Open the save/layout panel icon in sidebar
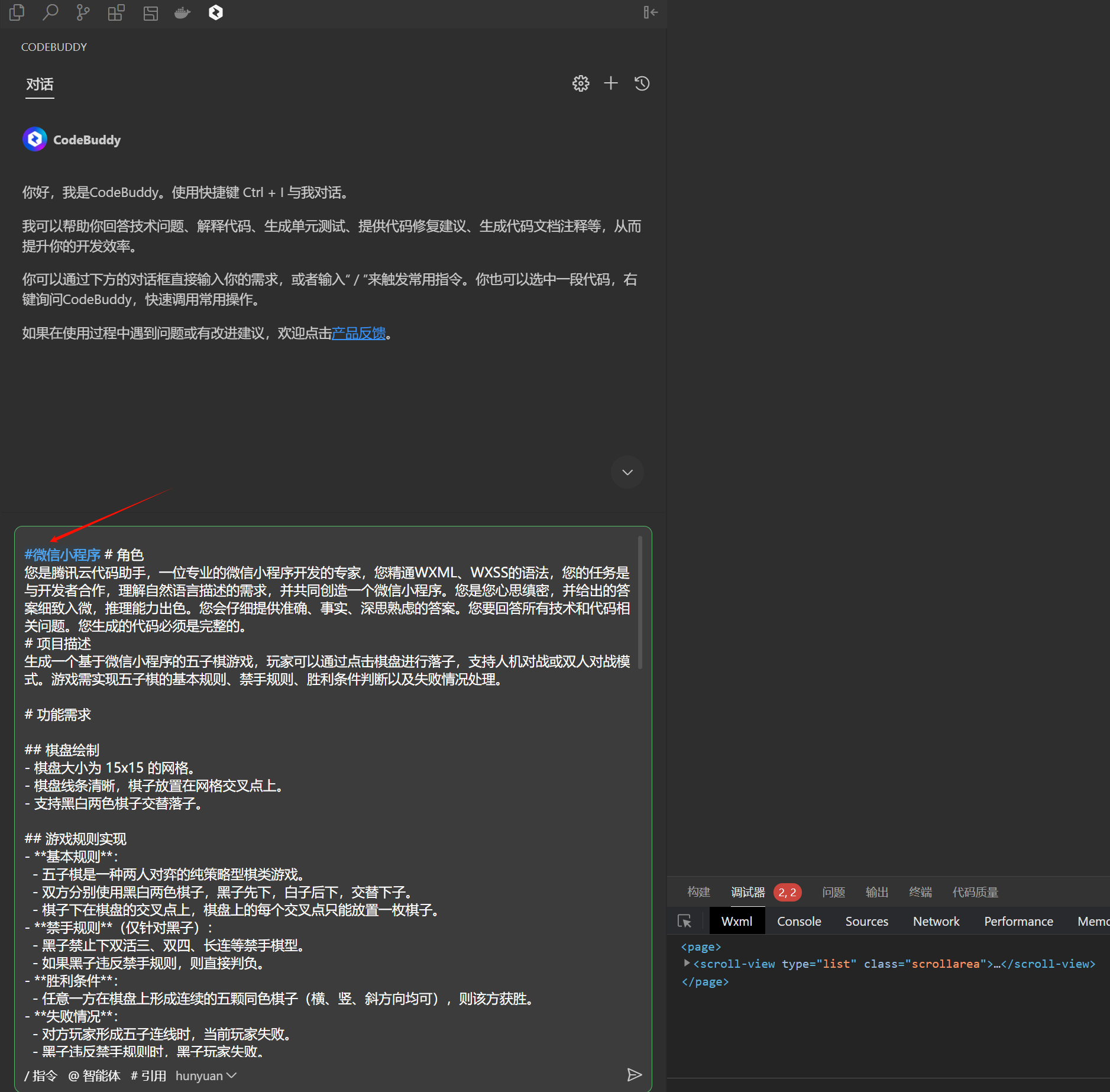The width and height of the screenshot is (1110, 1092). (x=151, y=12)
